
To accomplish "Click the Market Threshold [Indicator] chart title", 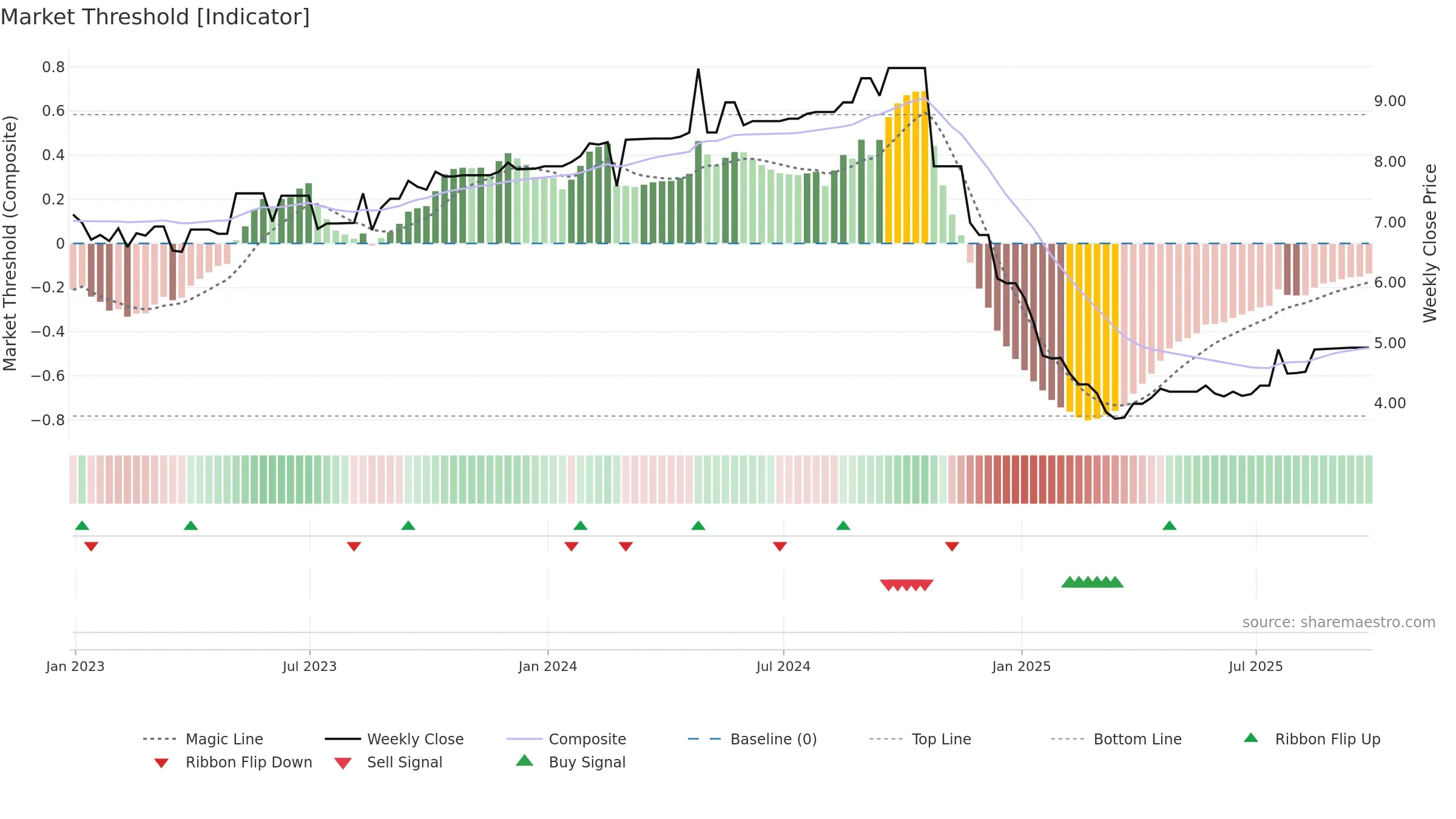I will click(x=155, y=17).
